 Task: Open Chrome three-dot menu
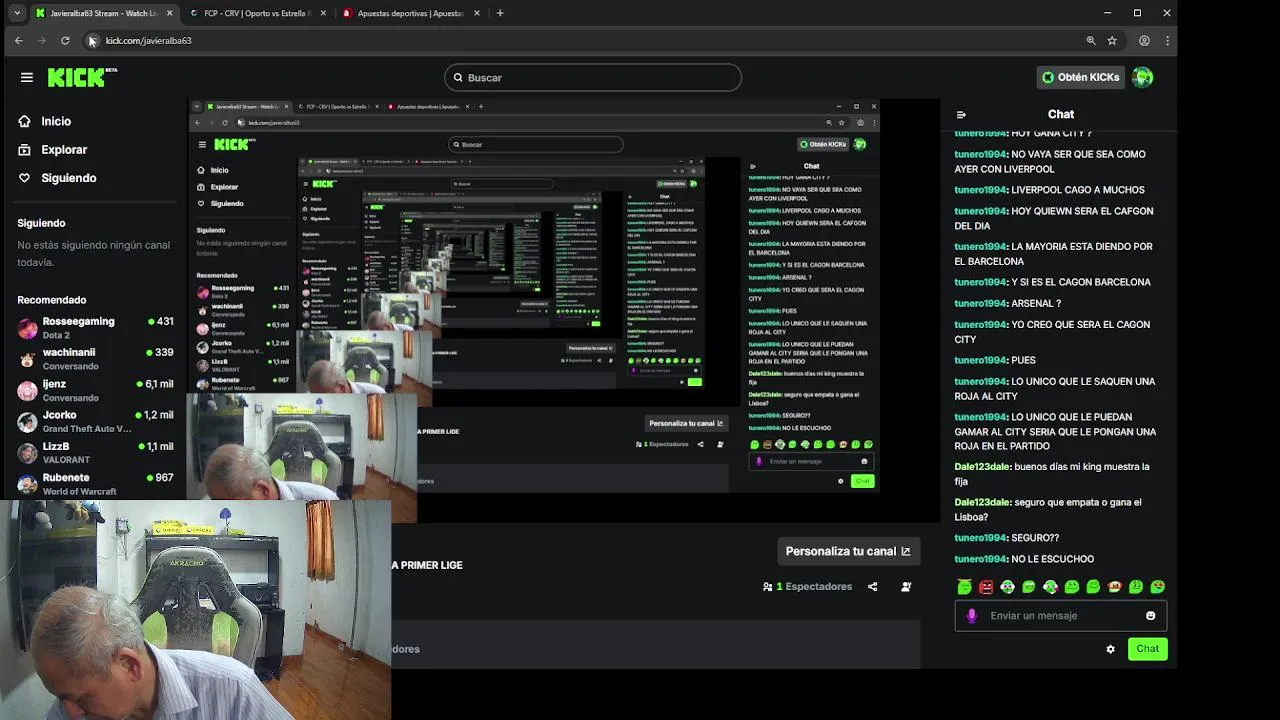click(x=1167, y=40)
